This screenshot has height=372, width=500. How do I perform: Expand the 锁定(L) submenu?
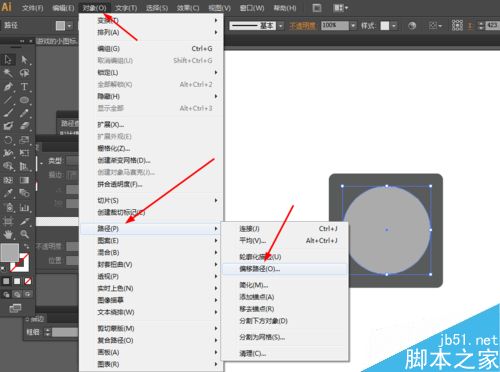[151, 72]
